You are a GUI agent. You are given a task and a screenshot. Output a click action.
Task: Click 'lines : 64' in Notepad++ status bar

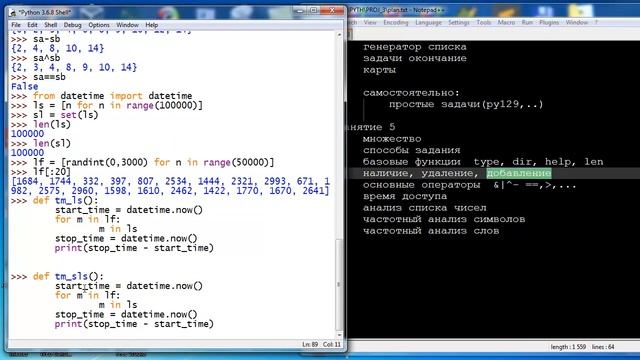coord(603,347)
